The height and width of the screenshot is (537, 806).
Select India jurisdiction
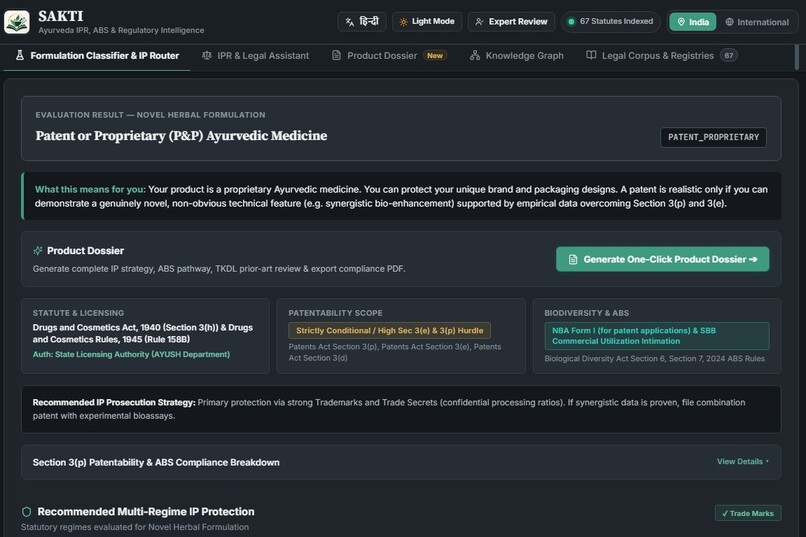pos(692,22)
